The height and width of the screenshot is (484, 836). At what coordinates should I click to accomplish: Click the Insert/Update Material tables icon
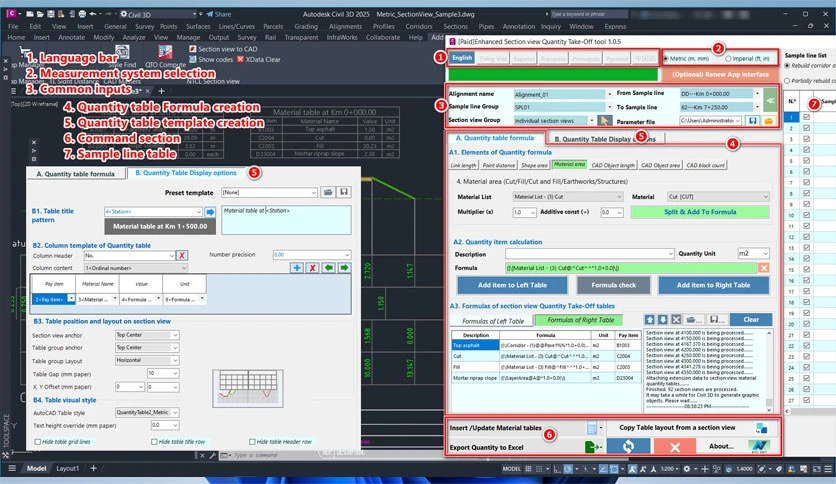(x=591, y=427)
